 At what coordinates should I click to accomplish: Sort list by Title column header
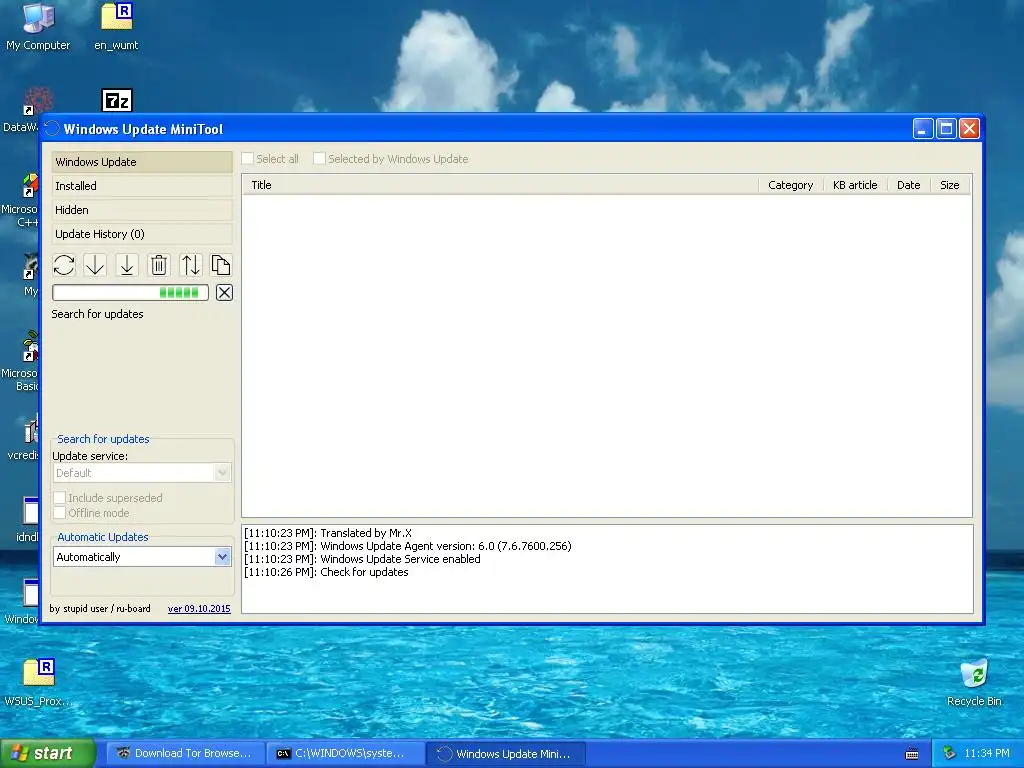[500, 185]
